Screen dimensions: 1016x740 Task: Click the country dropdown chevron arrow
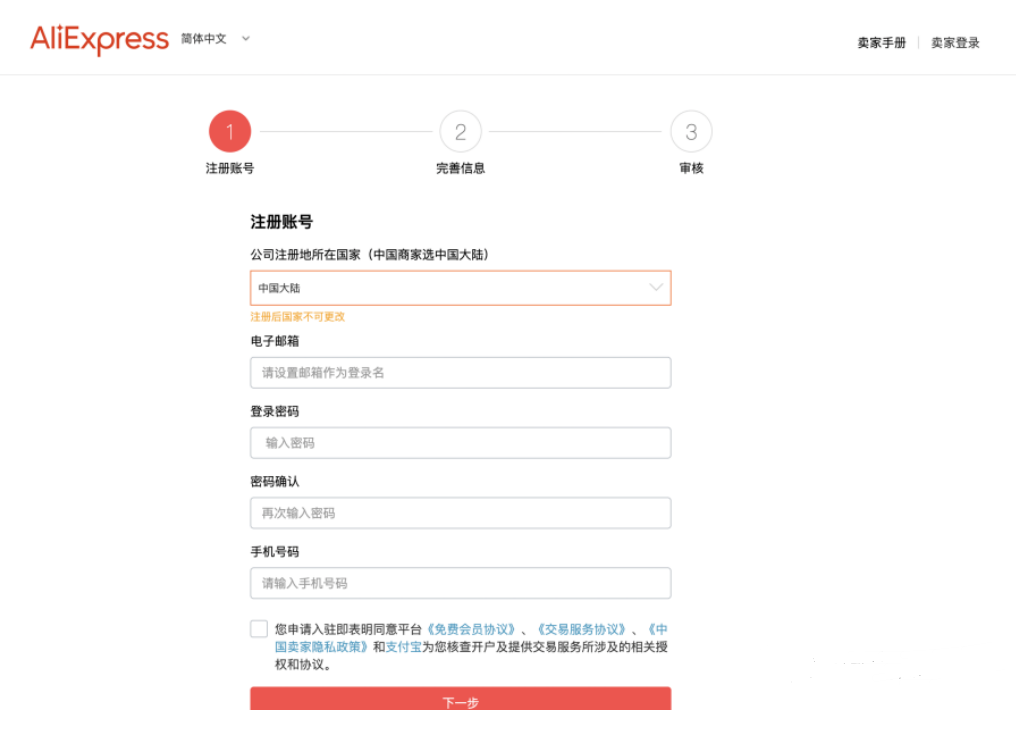pyautogui.click(x=657, y=287)
